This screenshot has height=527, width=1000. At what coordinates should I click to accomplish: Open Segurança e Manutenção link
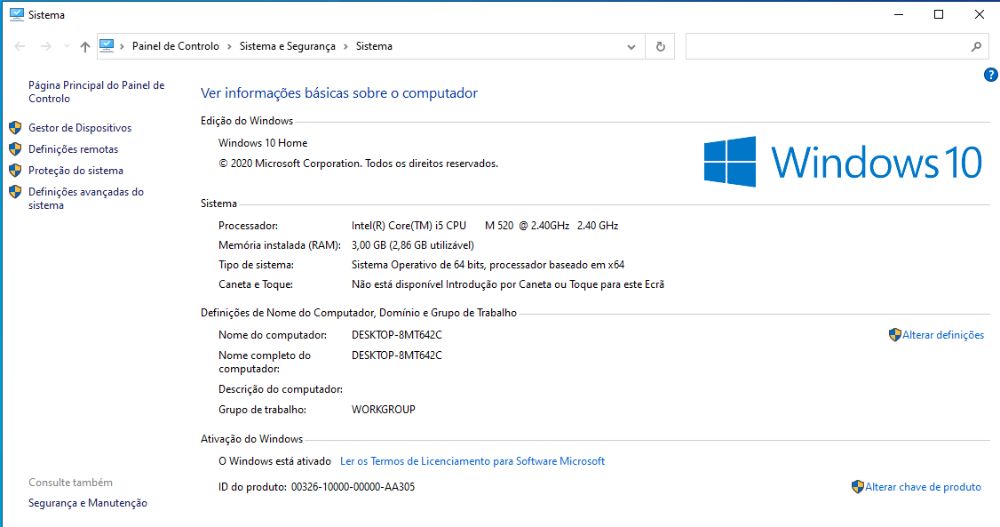point(87,503)
